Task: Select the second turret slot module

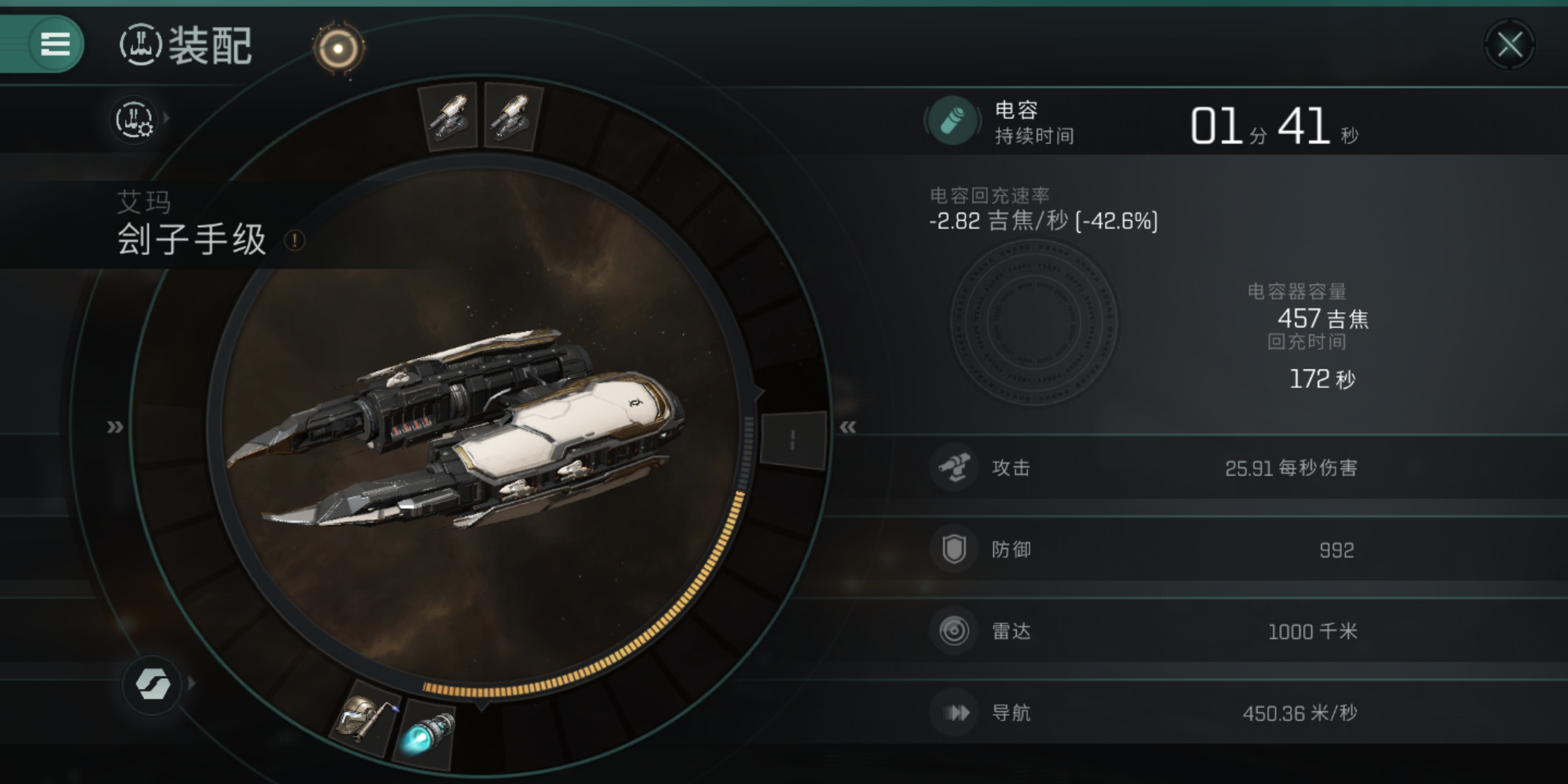Action: pyautogui.click(x=512, y=117)
